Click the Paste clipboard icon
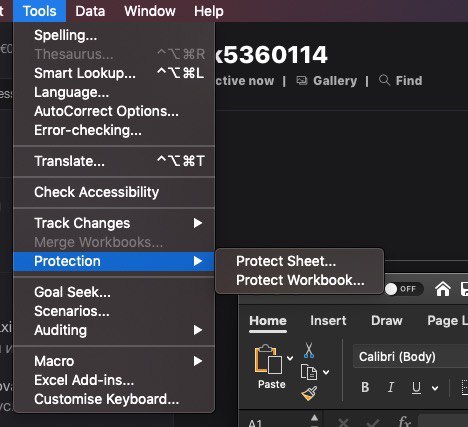This screenshot has width=468, height=427. [268, 359]
